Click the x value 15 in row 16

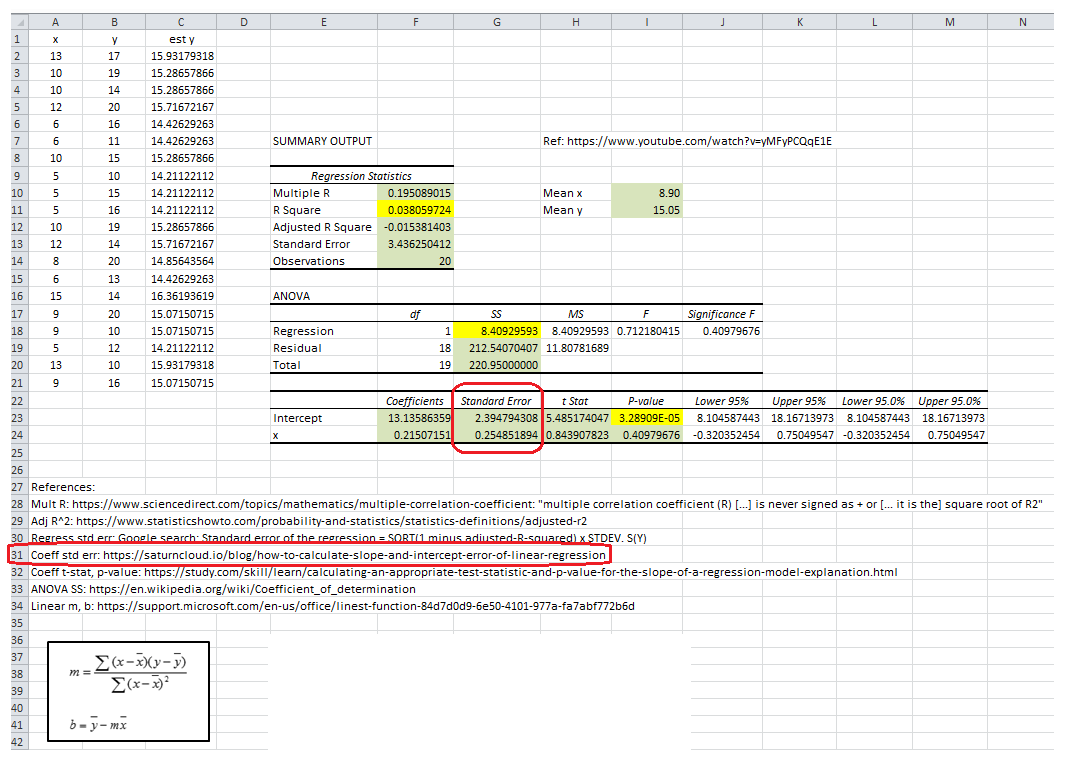coord(55,296)
